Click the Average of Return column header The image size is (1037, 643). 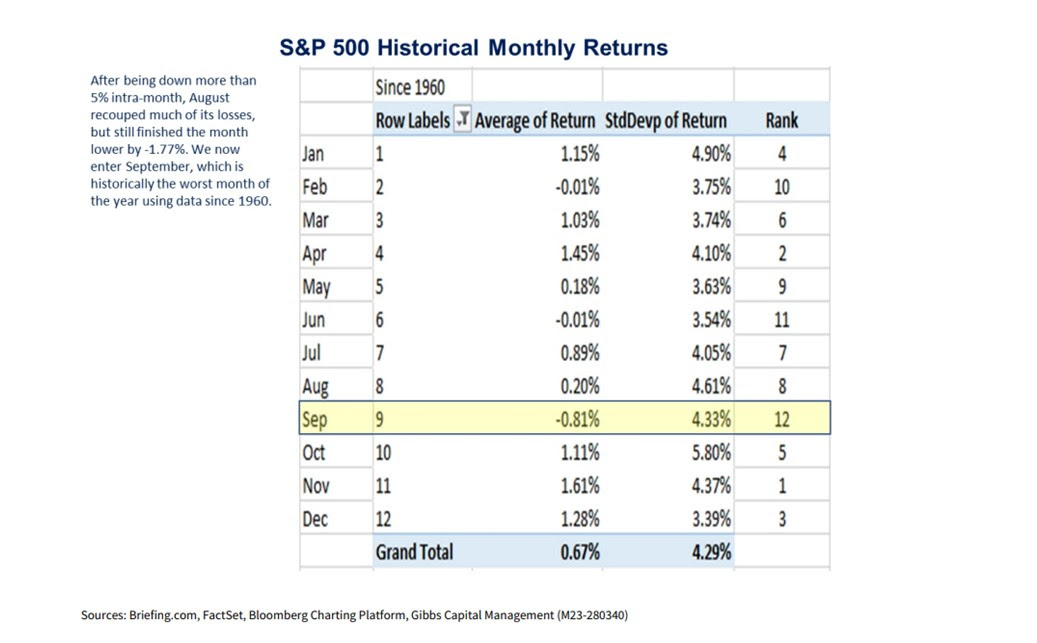click(536, 120)
